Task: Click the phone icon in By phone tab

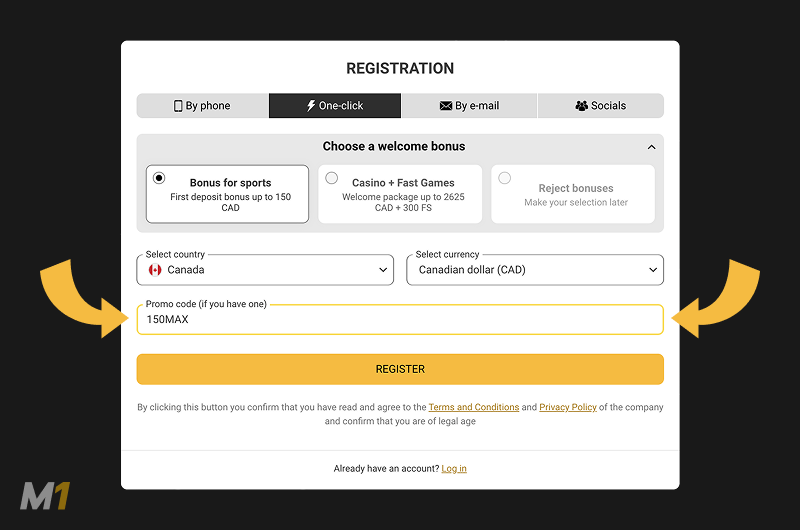Action: pos(178,106)
